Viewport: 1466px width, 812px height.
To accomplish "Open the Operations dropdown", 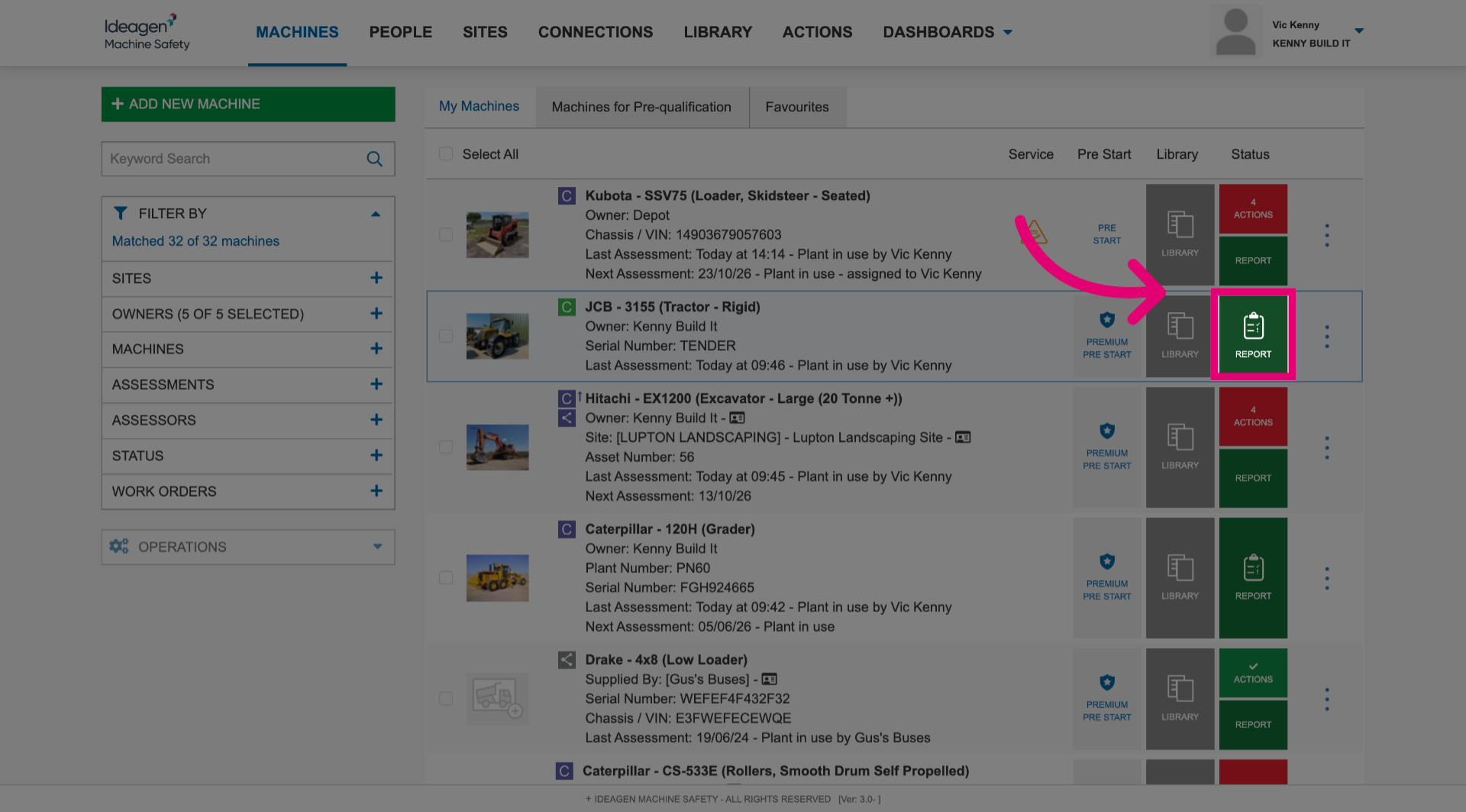I will click(248, 547).
